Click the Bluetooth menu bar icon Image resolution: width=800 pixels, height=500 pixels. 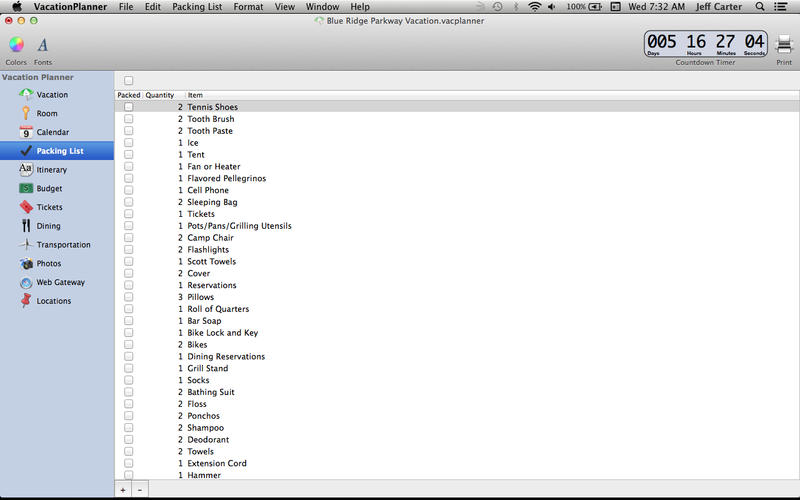point(516,7)
